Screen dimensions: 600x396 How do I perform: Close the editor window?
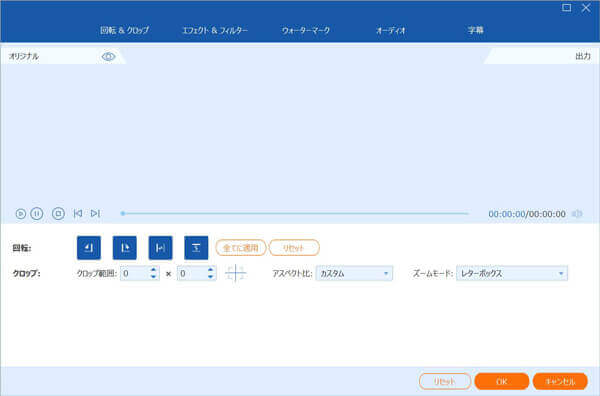coord(586,8)
